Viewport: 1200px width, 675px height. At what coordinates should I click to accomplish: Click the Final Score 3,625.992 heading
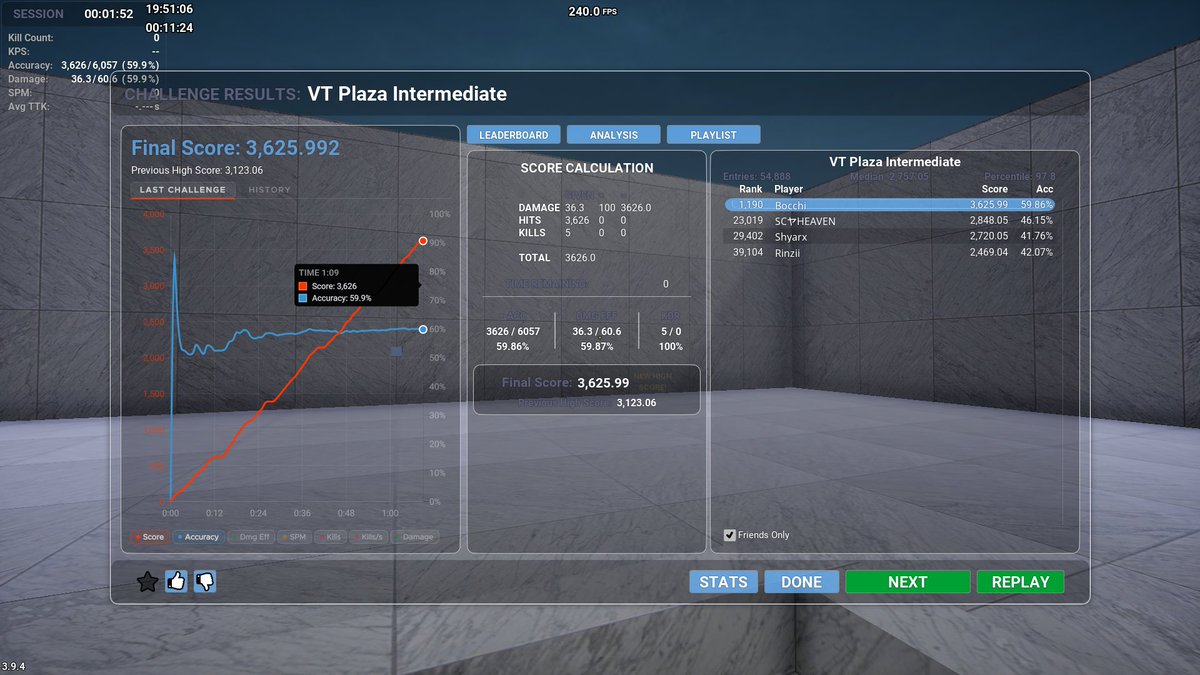235,148
